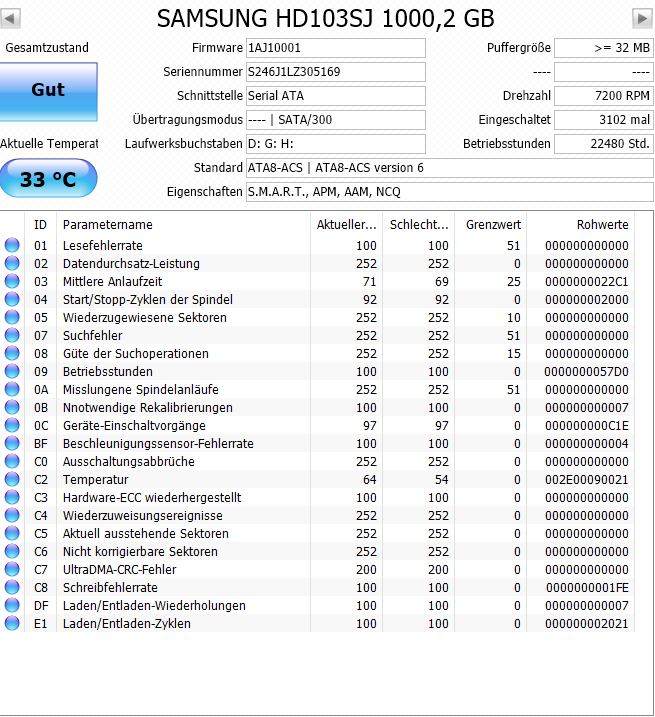Select the serial number field S246J1LZ305169
This screenshot has height=717, width=655.
pyautogui.click(x=336, y=72)
